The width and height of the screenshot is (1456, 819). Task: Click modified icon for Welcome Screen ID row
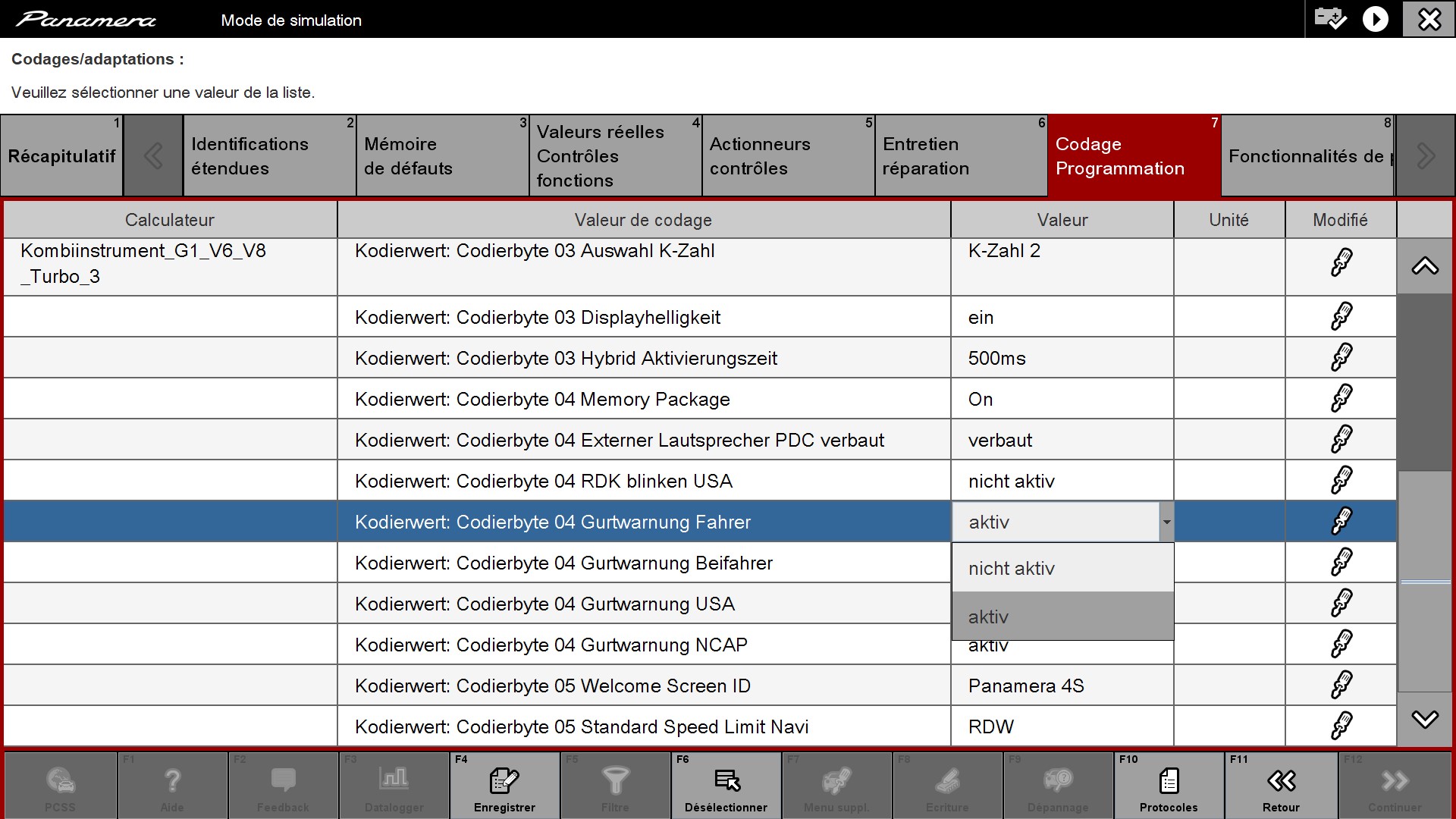1341,685
